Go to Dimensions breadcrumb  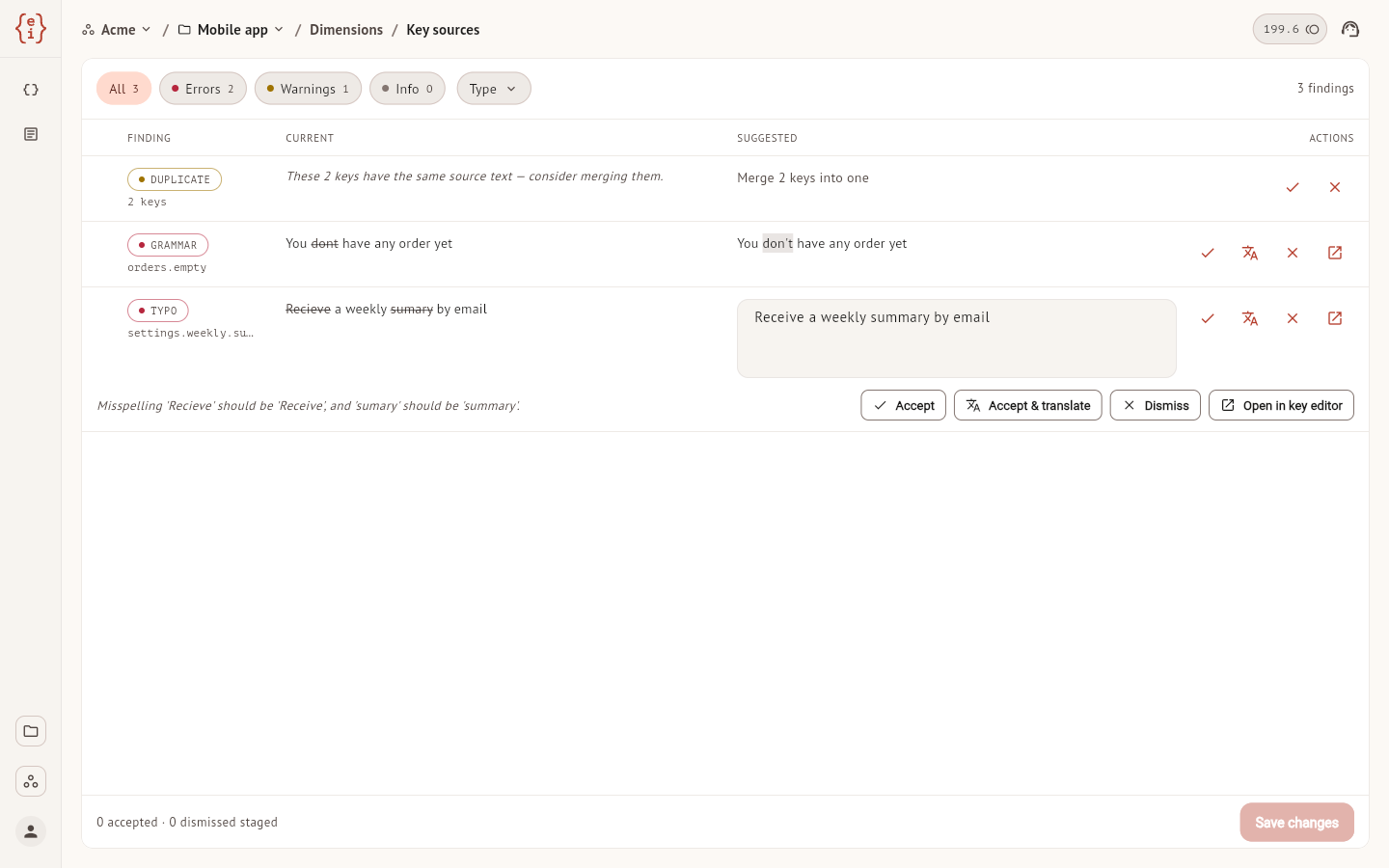(x=346, y=30)
